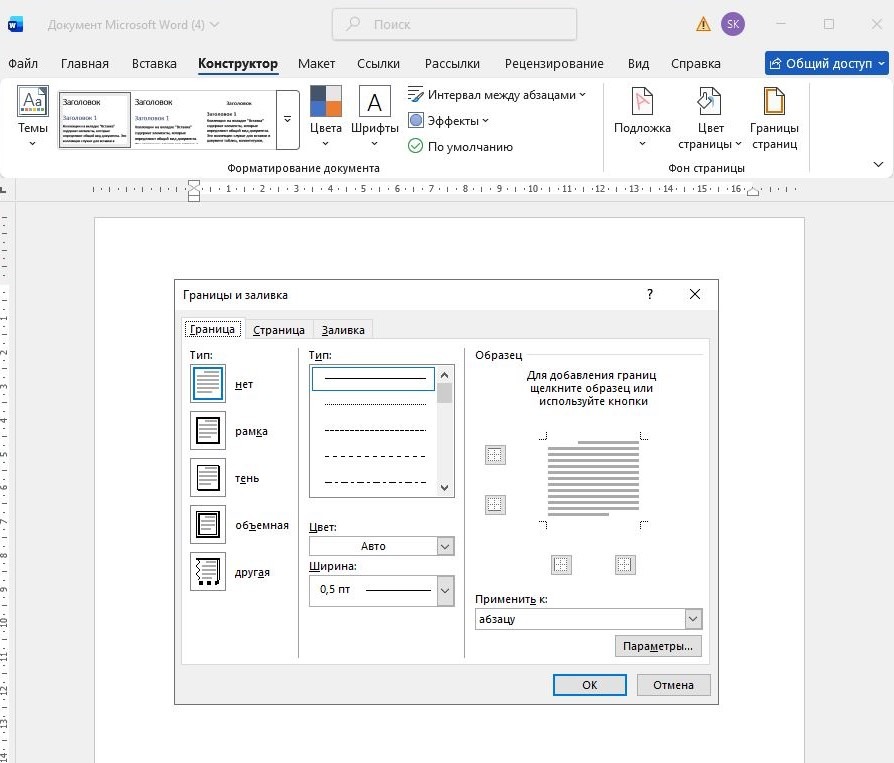Switch to the Макет tab
The height and width of the screenshot is (763, 894).
click(x=316, y=63)
